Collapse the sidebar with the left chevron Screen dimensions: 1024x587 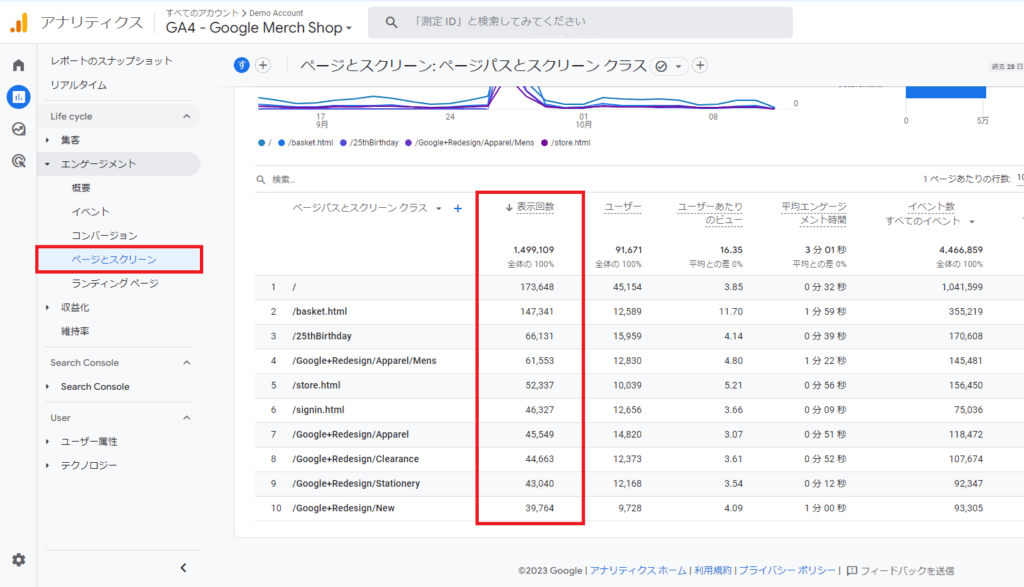pos(184,567)
